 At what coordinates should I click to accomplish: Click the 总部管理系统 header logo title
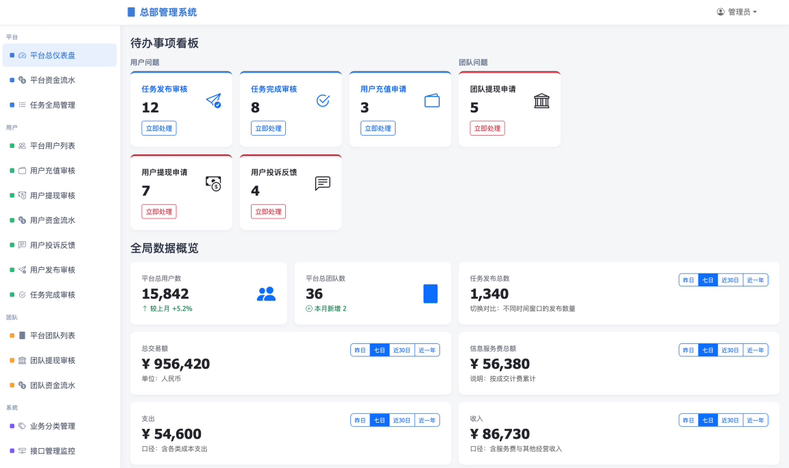(162, 12)
